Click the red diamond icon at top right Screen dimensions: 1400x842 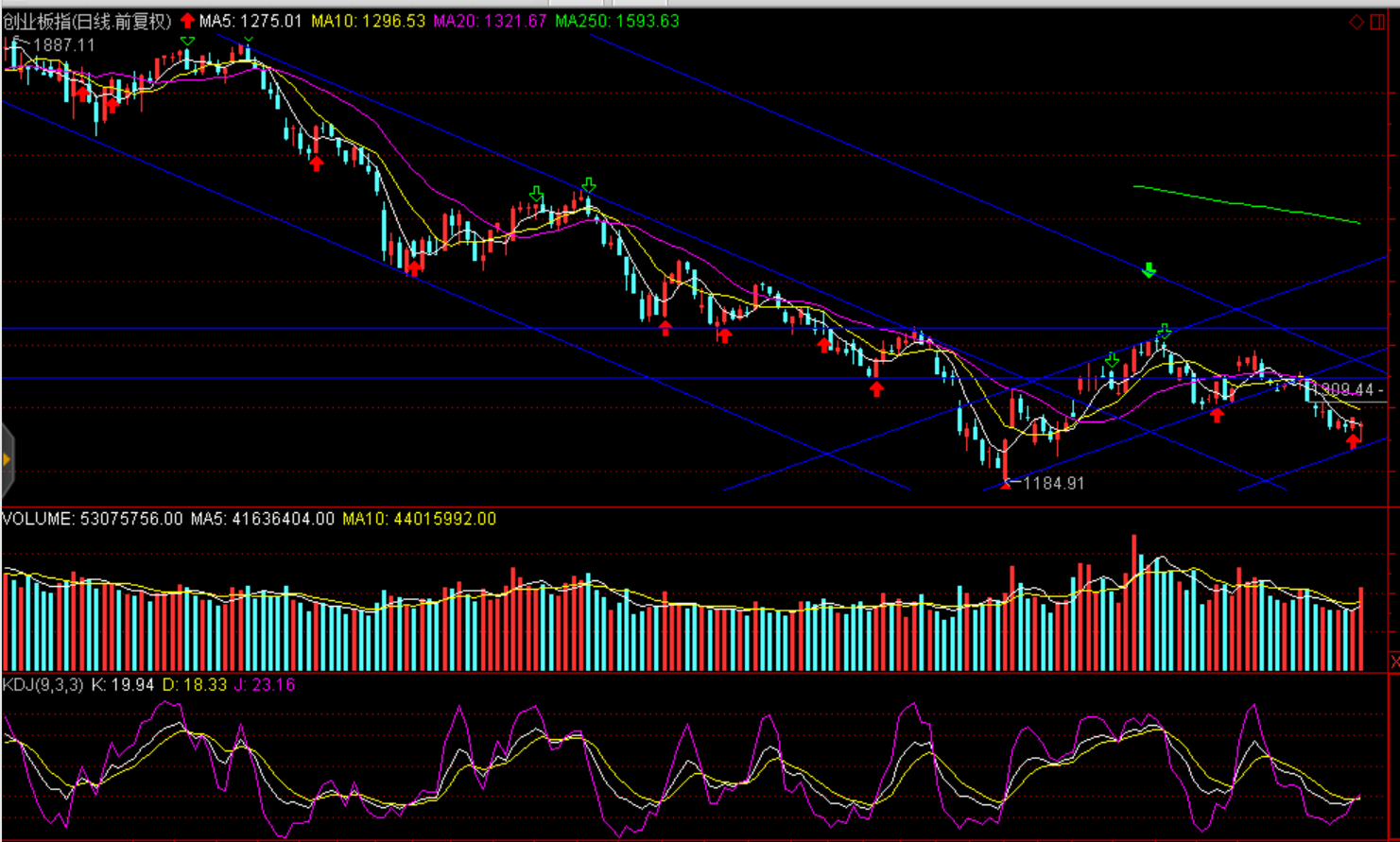(x=1356, y=22)
